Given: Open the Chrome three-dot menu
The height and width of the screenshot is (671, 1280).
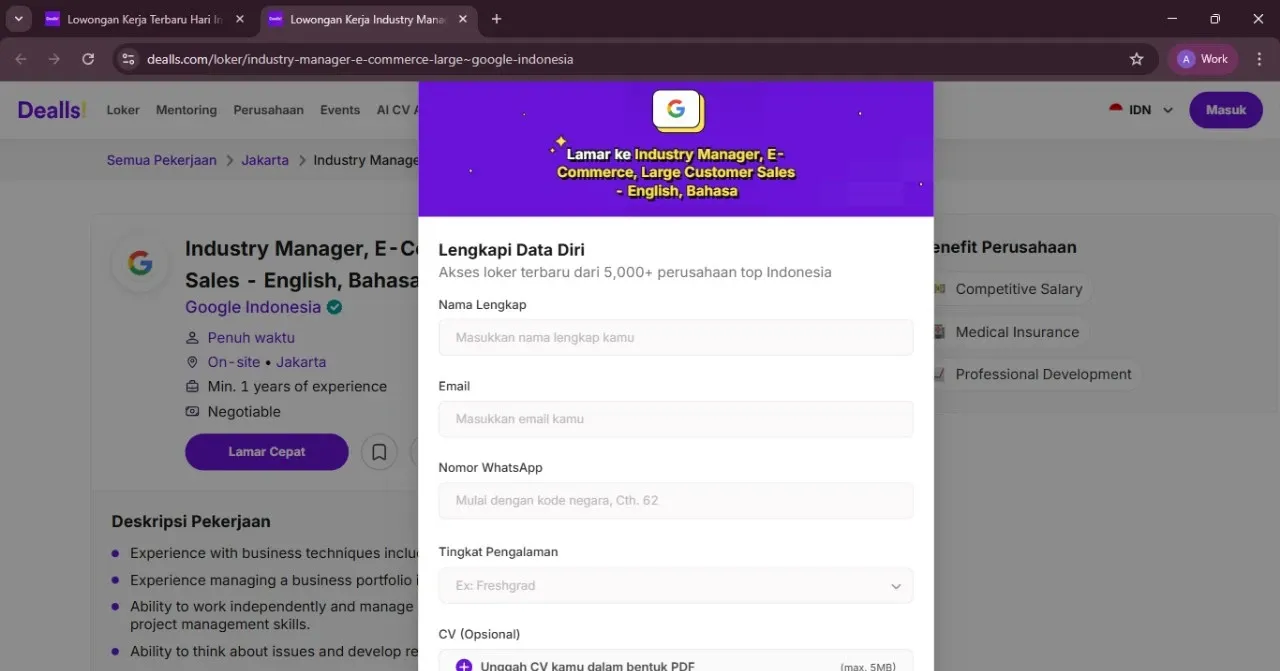Looking at the screenshot, I should (1259, 59).
